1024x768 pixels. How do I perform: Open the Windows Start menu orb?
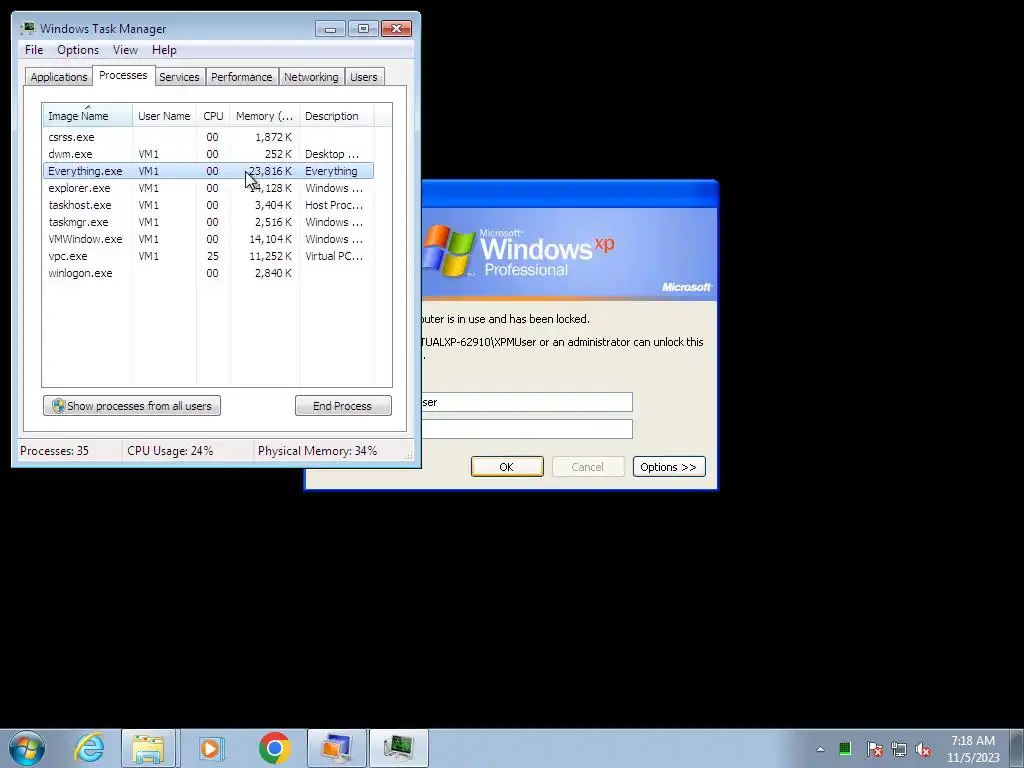point(27,748)
